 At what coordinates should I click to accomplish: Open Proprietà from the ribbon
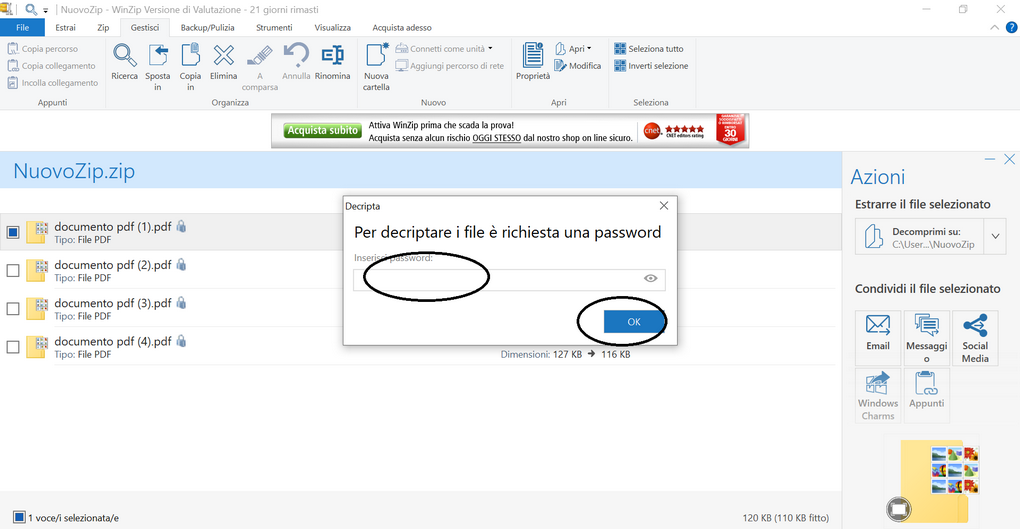tap(533, 62)
